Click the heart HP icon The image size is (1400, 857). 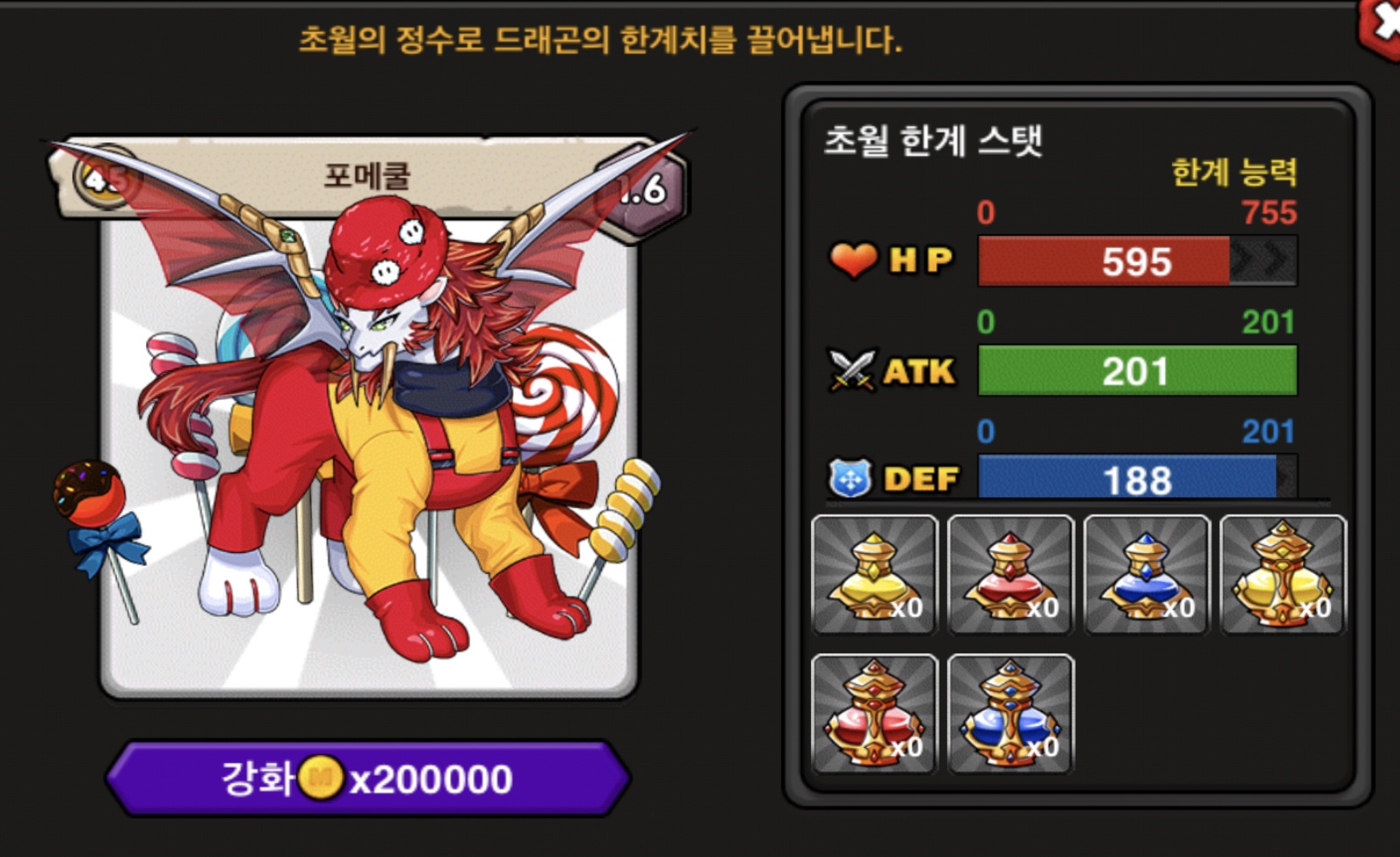click(x=853, y=259)
